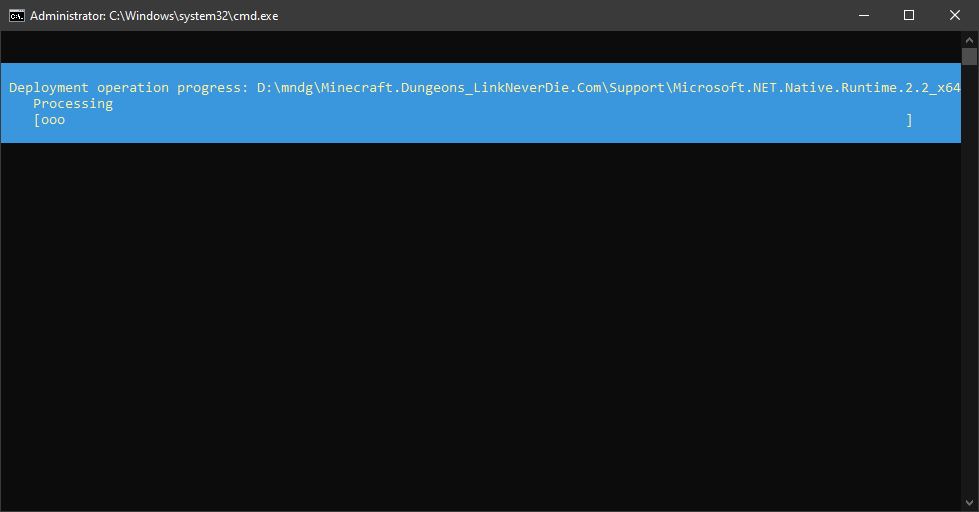Viewport: 979px width, 512px height.
Task: Click the cmd icon in the title bar
Action: pyautogui.click(x=16, y=15)
